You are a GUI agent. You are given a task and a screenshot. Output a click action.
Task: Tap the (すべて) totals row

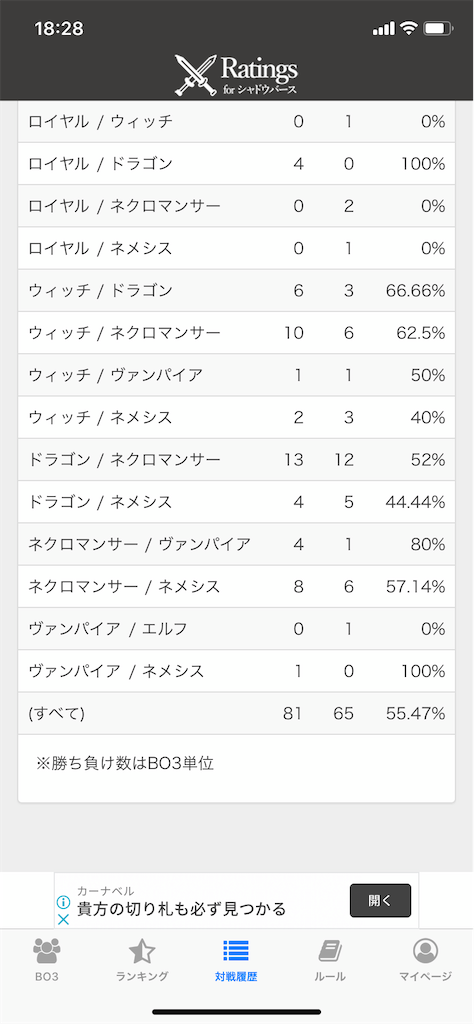point(236,714)
